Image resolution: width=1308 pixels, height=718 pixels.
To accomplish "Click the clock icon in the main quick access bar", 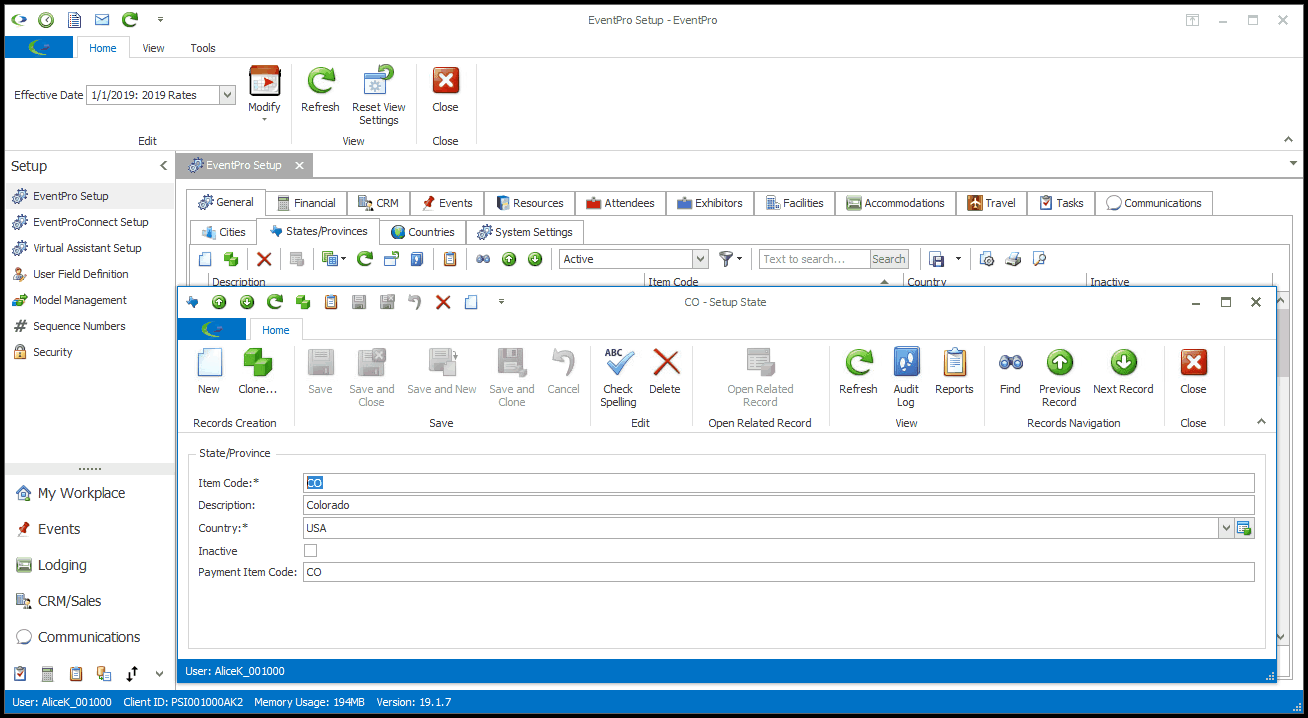I will point(46,20).
